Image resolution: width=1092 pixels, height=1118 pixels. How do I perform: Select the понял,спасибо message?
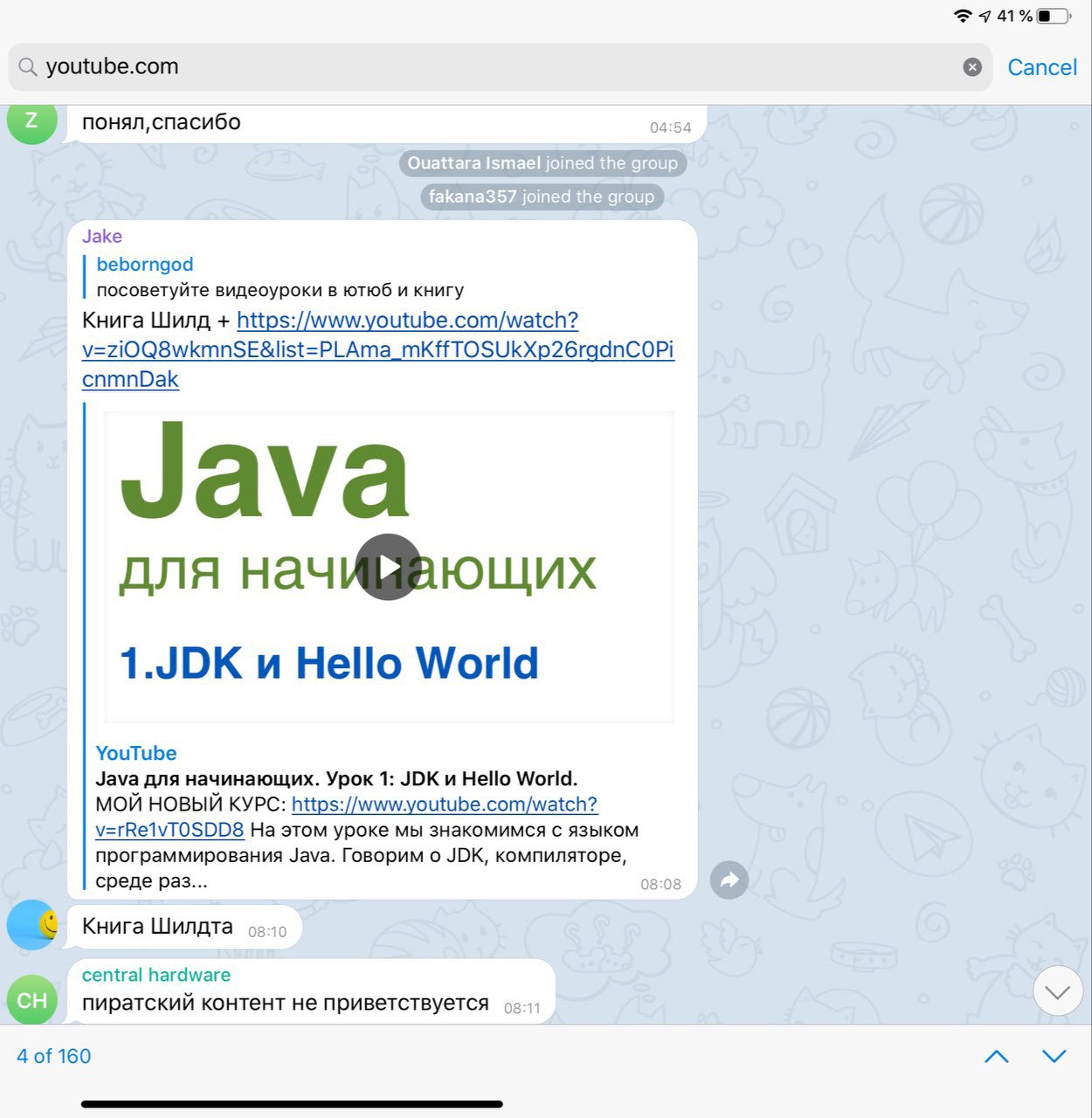[x=387, y=123]
